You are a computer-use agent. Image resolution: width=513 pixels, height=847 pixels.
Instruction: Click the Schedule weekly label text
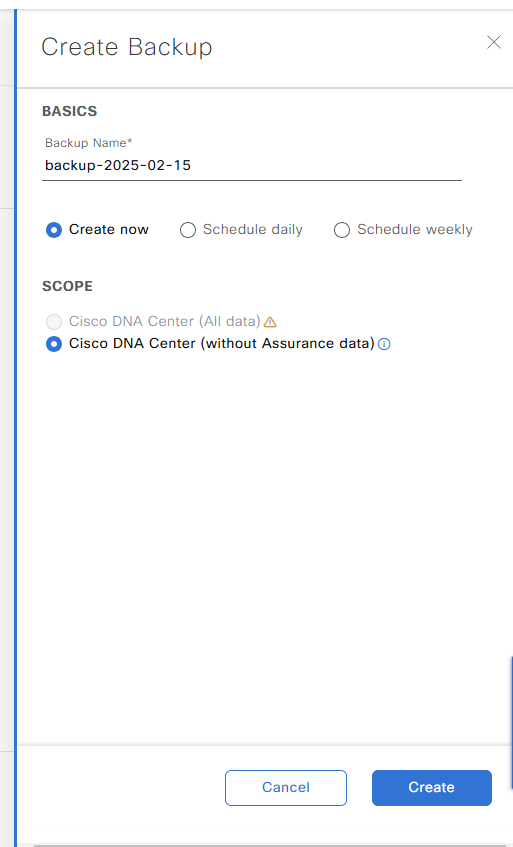point(415,230)
